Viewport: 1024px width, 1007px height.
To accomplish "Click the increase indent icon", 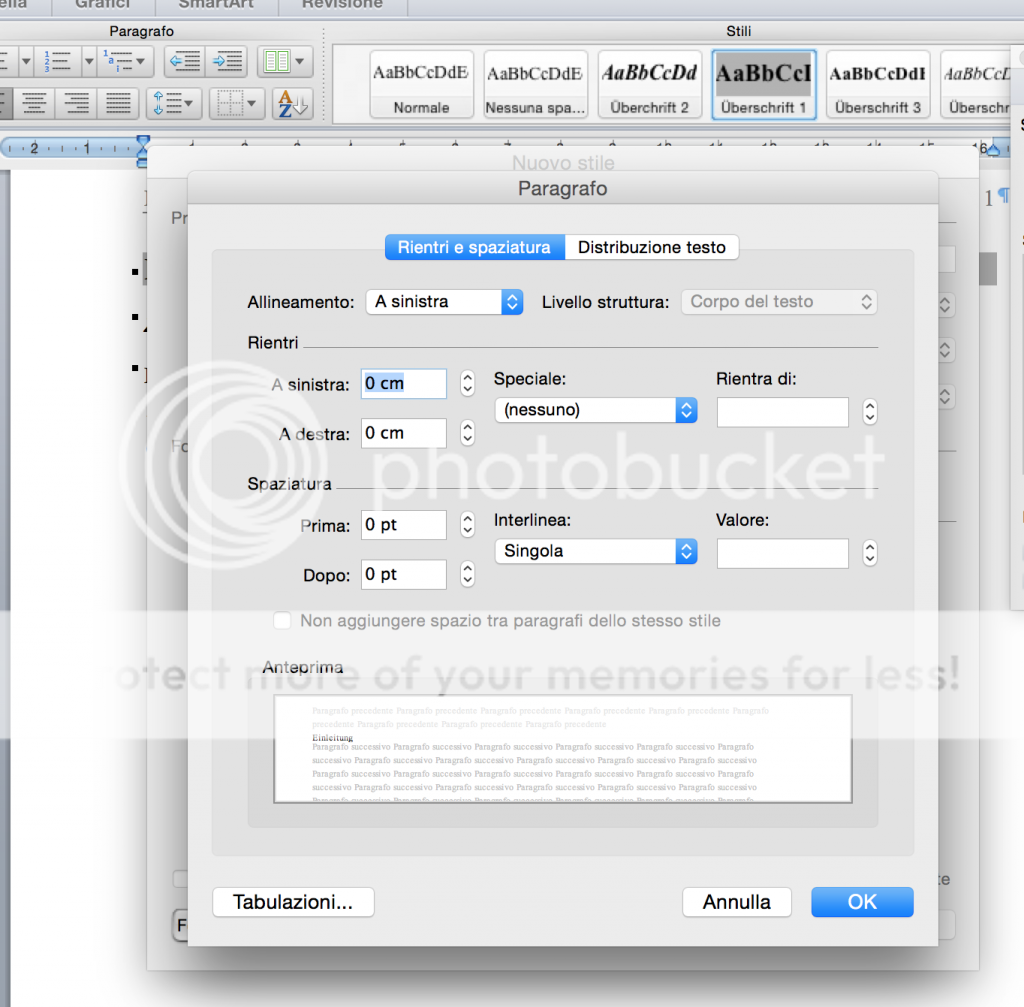I will [x=227, y=61].
